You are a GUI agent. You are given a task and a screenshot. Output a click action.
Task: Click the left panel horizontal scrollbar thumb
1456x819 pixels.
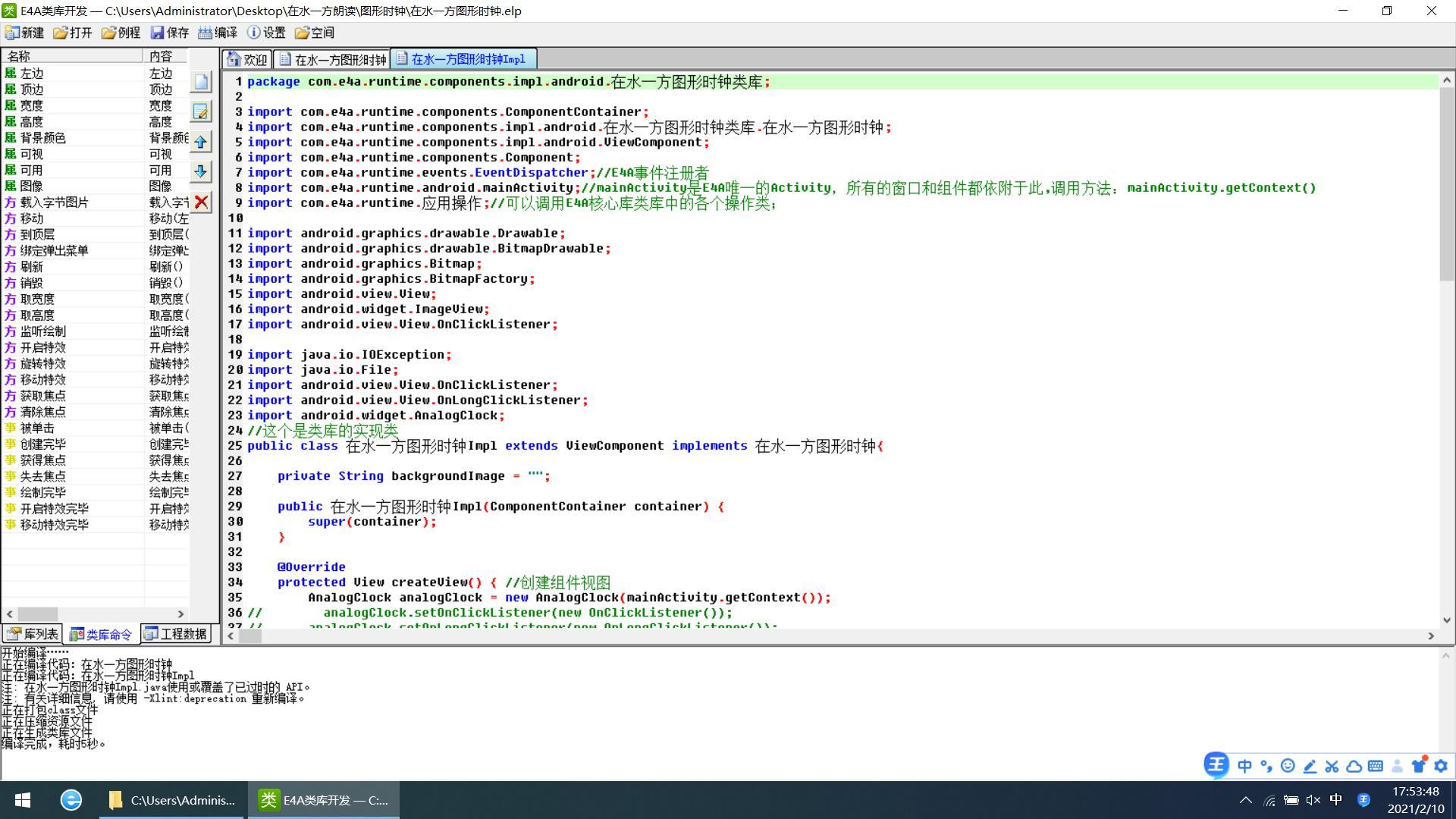click(x=37, y=614)
